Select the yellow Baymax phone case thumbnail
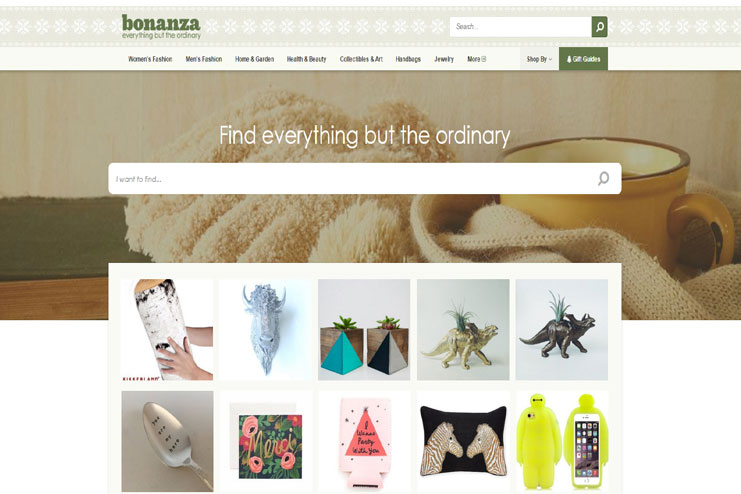 tap(562, 441)
